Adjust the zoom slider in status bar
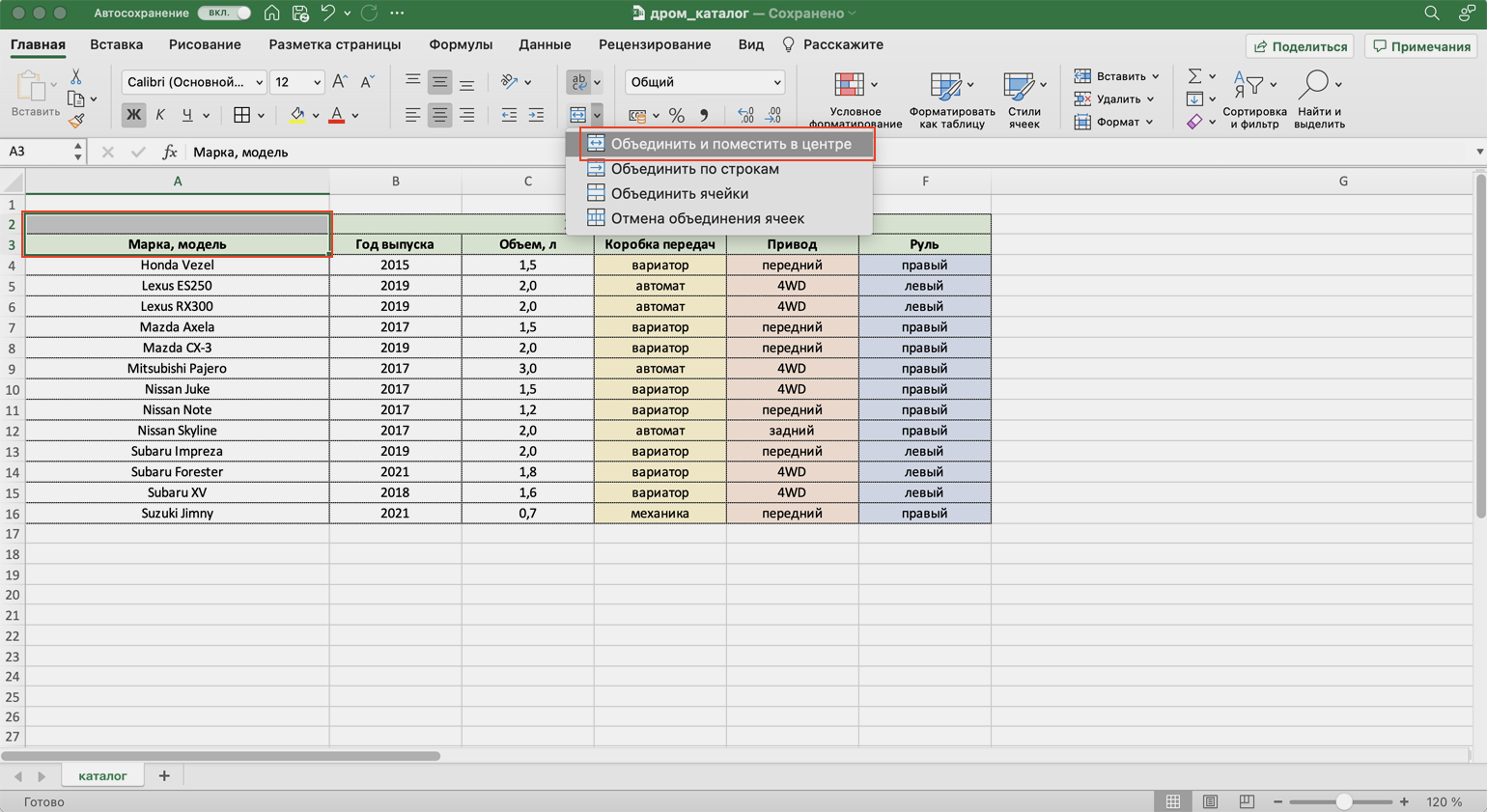1487x812 pixels. [x=1343, y=801]
